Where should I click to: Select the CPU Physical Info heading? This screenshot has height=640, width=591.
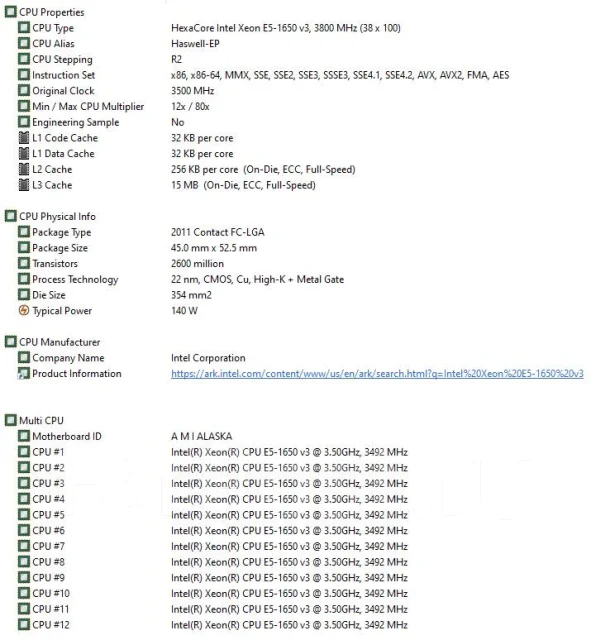click(x=57, y=216)
